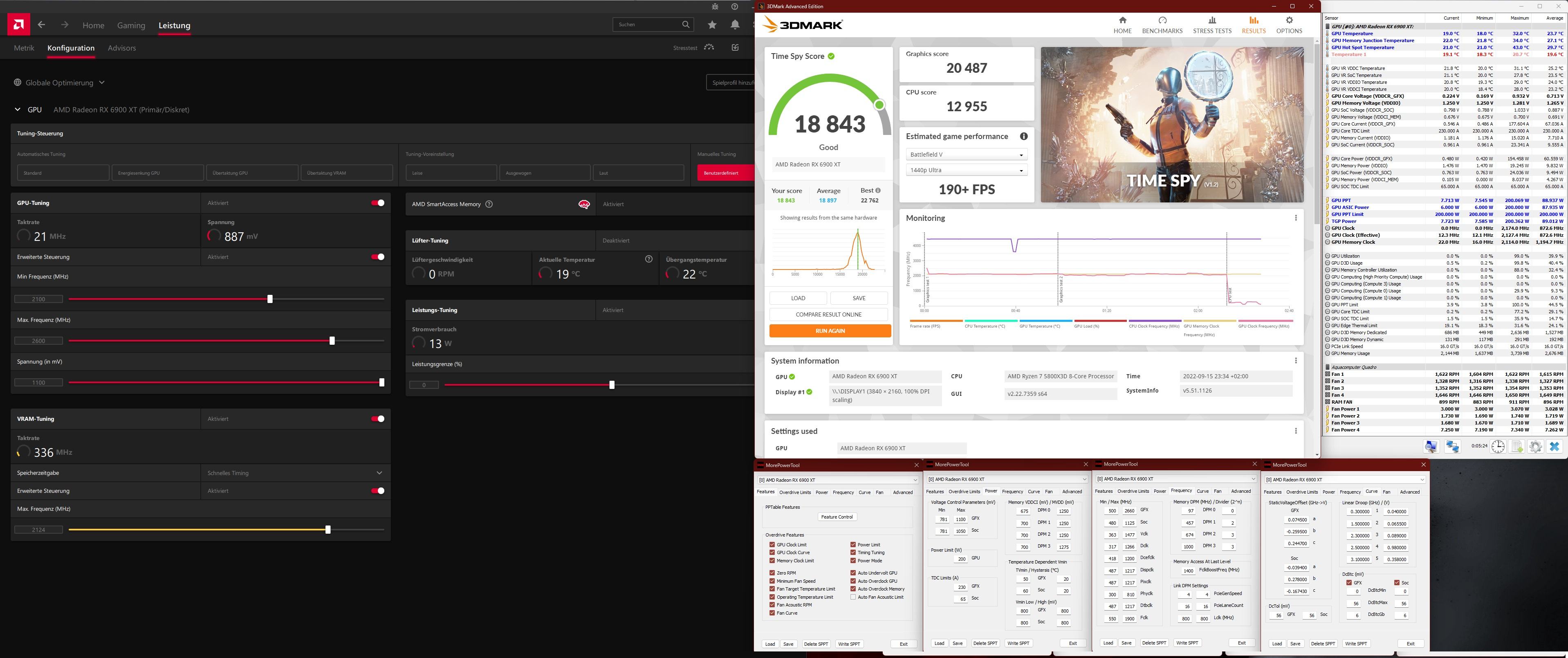The height and width of the screenshot is (658, 1568).
Task: Collapse the GPU section chevron
Action: [x=17, y=110]
